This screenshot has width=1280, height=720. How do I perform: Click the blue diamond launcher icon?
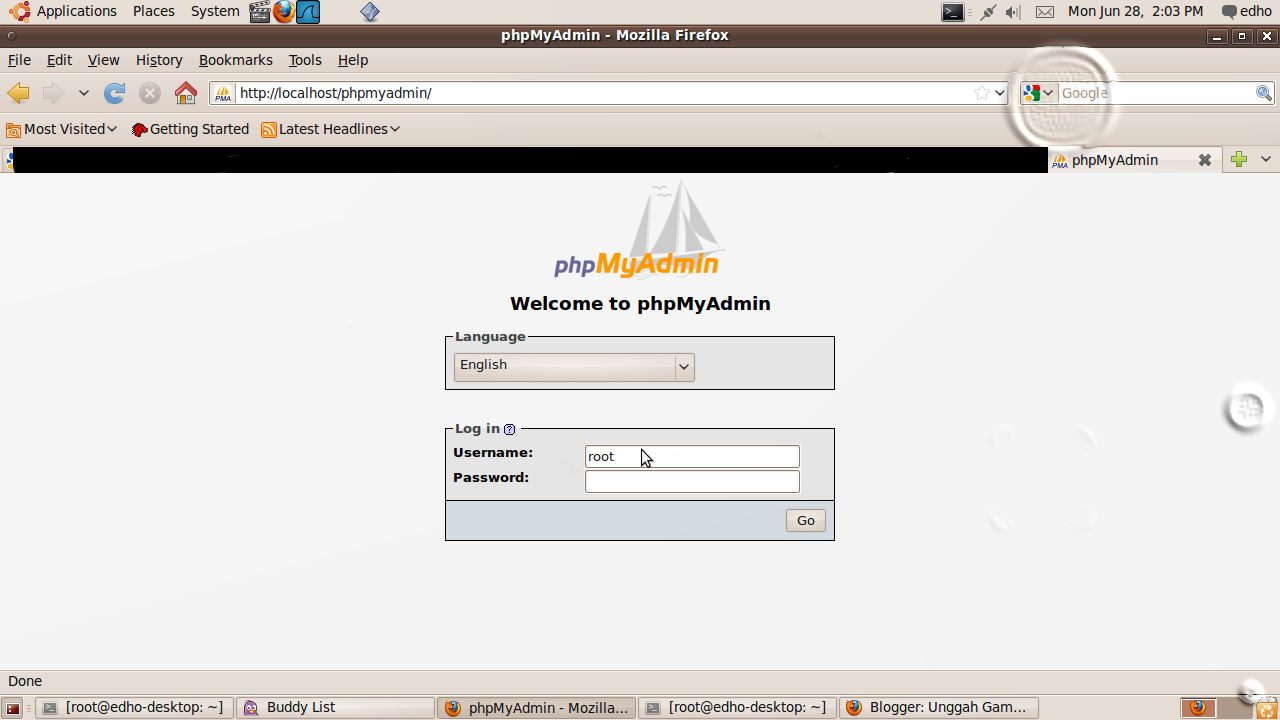[370, 12]
